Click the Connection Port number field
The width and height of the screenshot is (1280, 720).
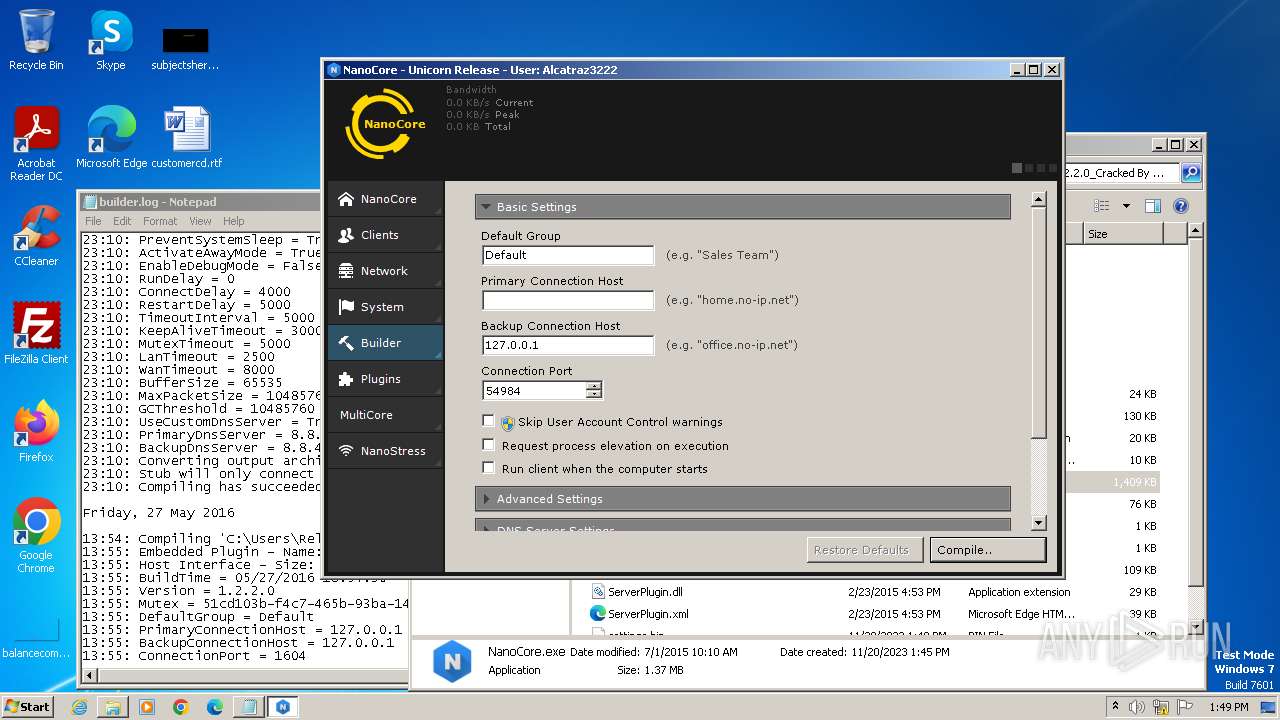(x=534, y=391)
